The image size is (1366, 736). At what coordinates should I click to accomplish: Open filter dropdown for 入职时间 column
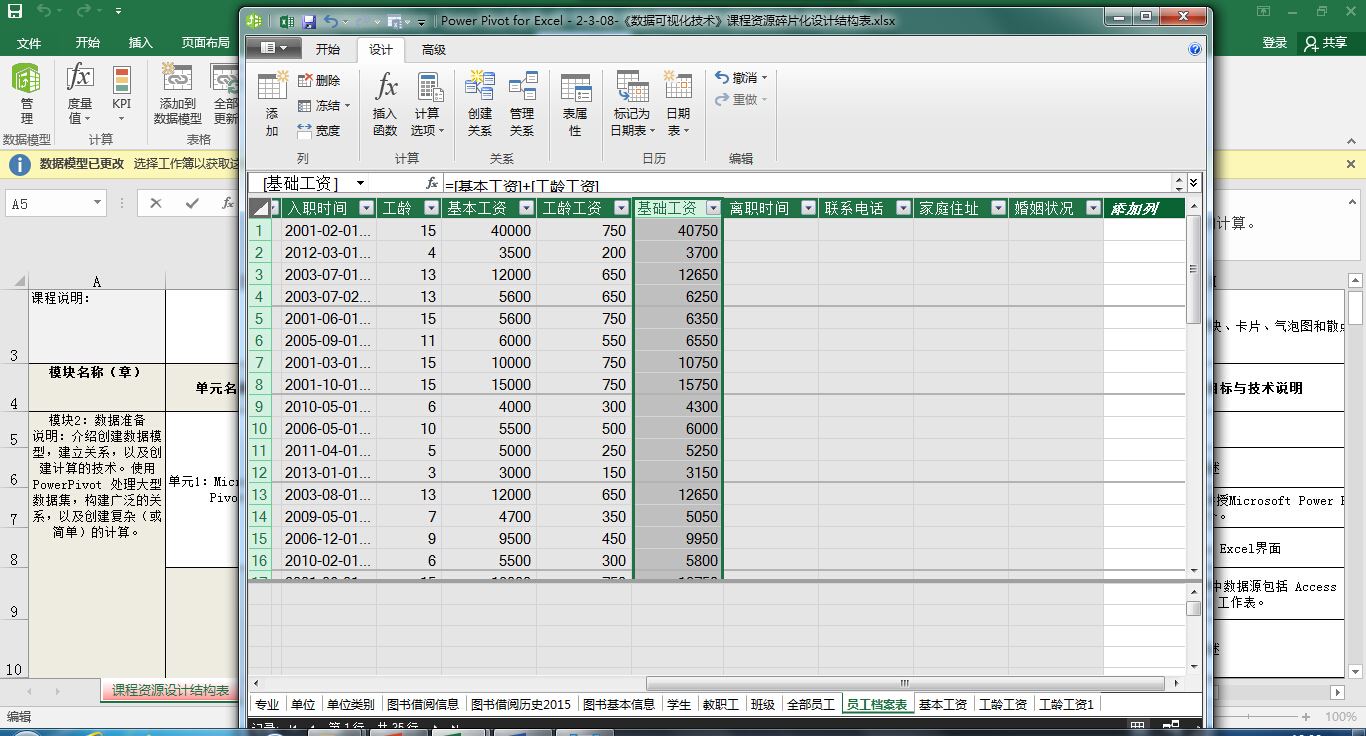point(365,208)
